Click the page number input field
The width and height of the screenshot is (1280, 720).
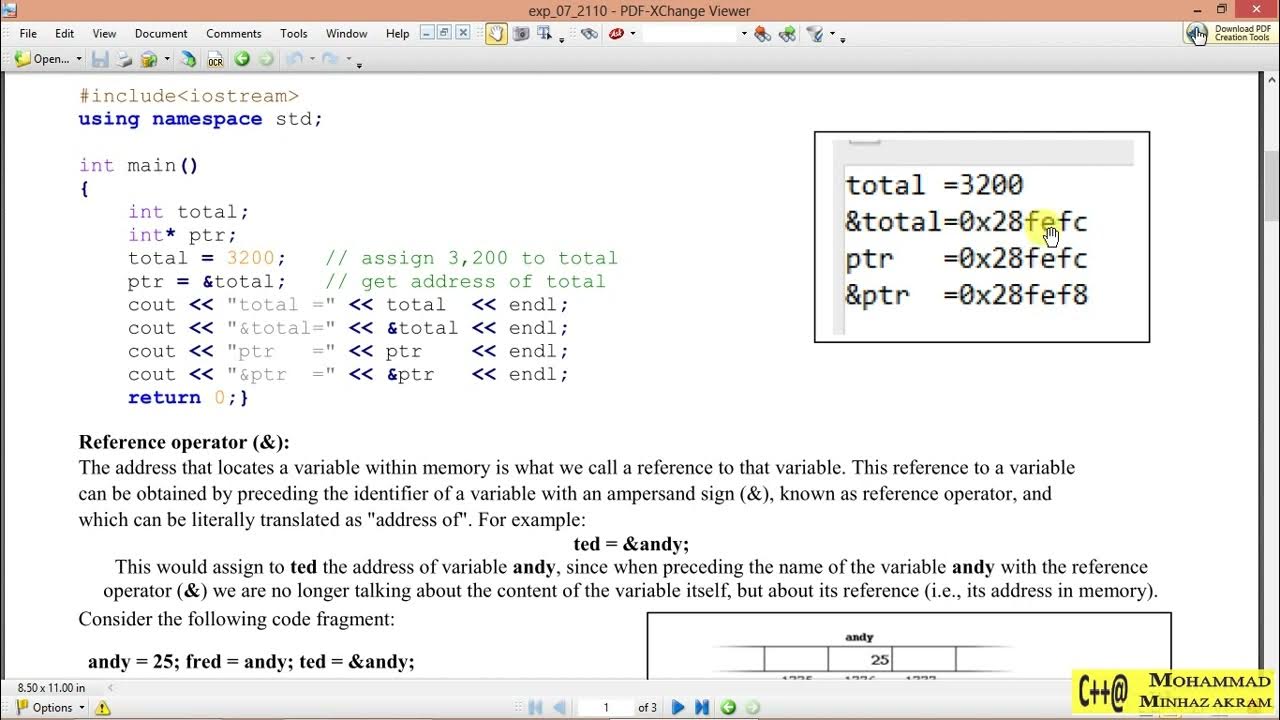(x=606, y=708)
